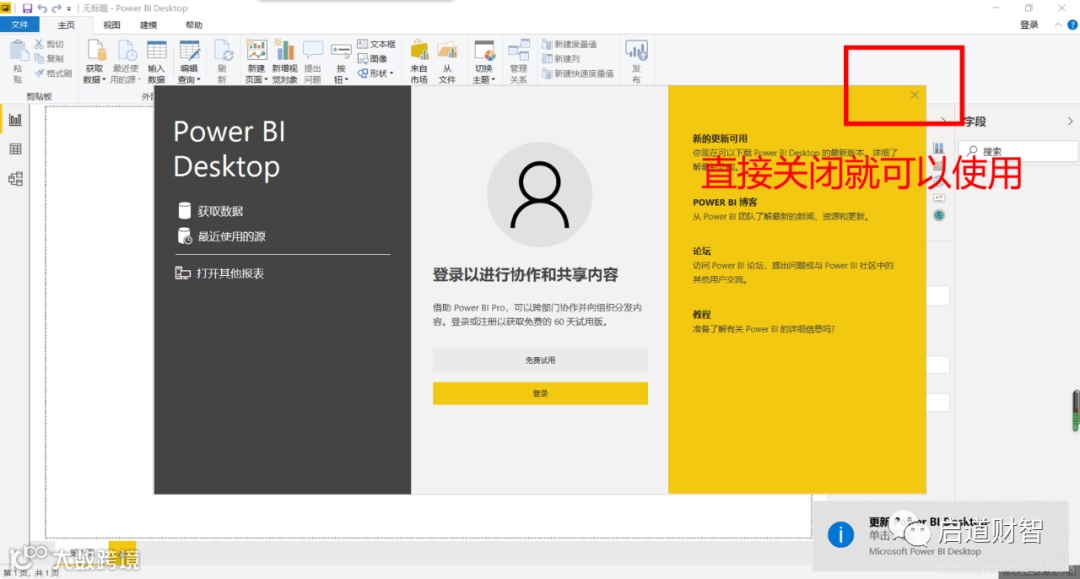Open the 新的更新可用 heading

pyautogui.click(x=720, y=138)
